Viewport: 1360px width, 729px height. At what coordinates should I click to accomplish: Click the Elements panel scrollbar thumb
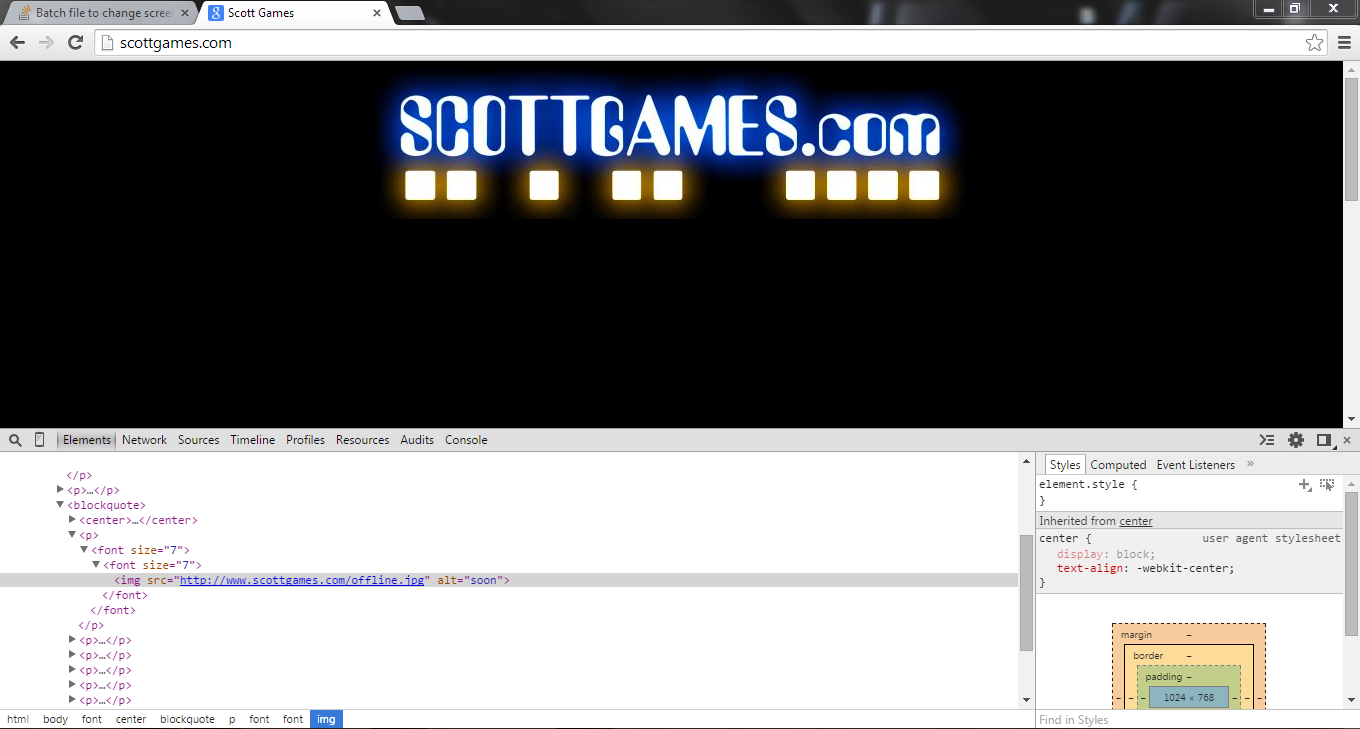(1026, 592)
